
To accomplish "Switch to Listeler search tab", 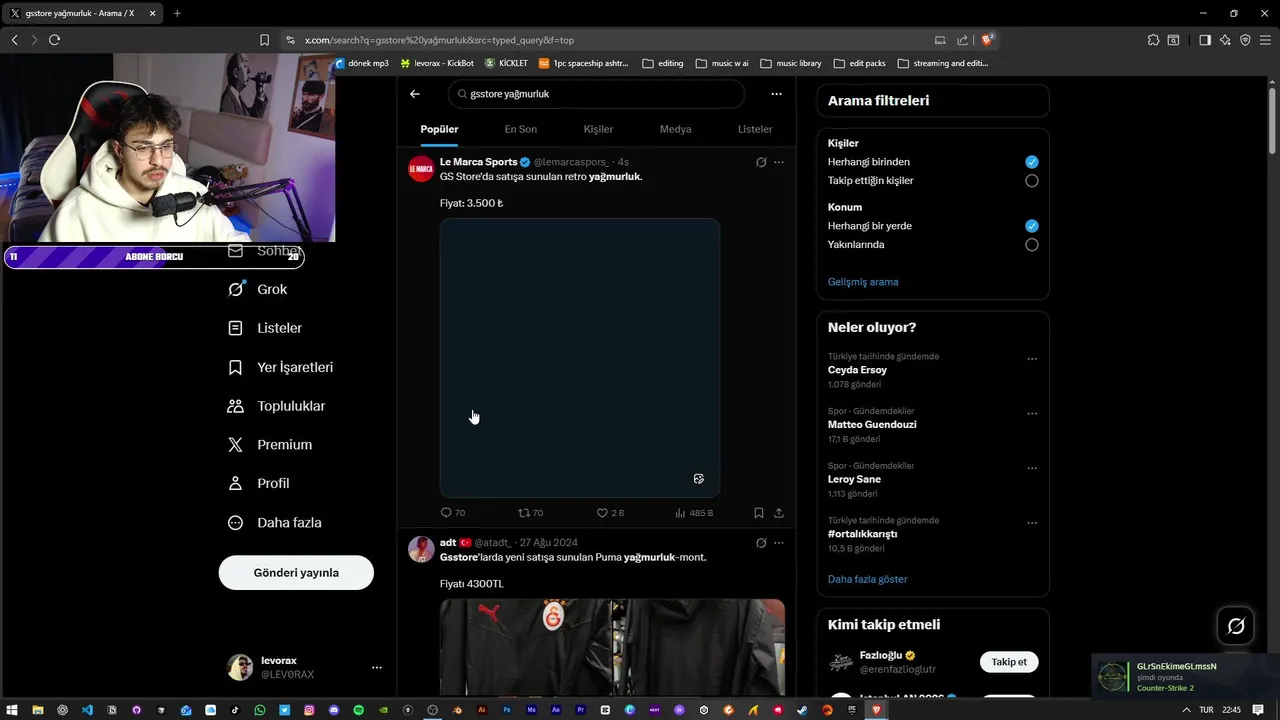I will coord(755,129).
